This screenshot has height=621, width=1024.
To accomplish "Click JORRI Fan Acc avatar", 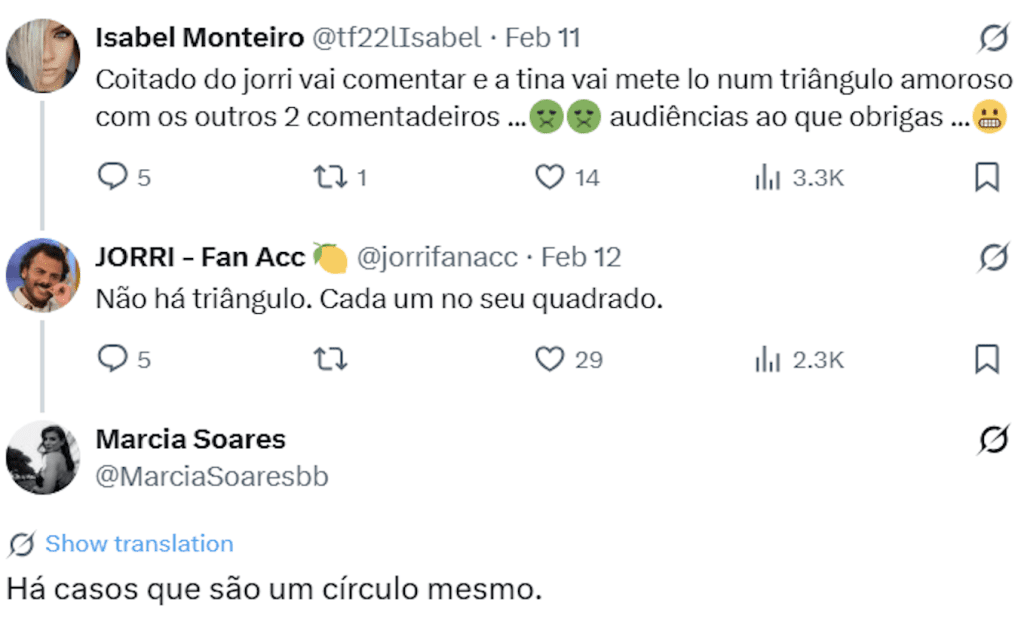I will 42,275.
